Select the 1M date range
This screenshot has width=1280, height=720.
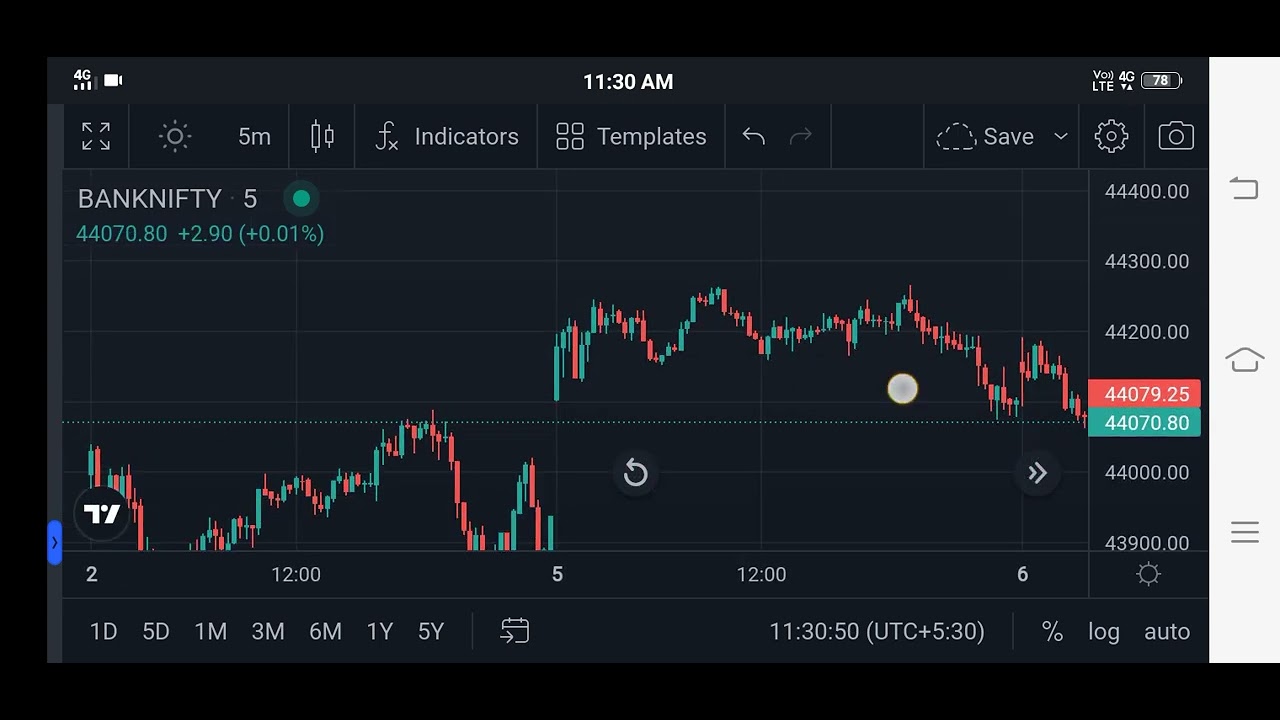(x=211, y=632)
